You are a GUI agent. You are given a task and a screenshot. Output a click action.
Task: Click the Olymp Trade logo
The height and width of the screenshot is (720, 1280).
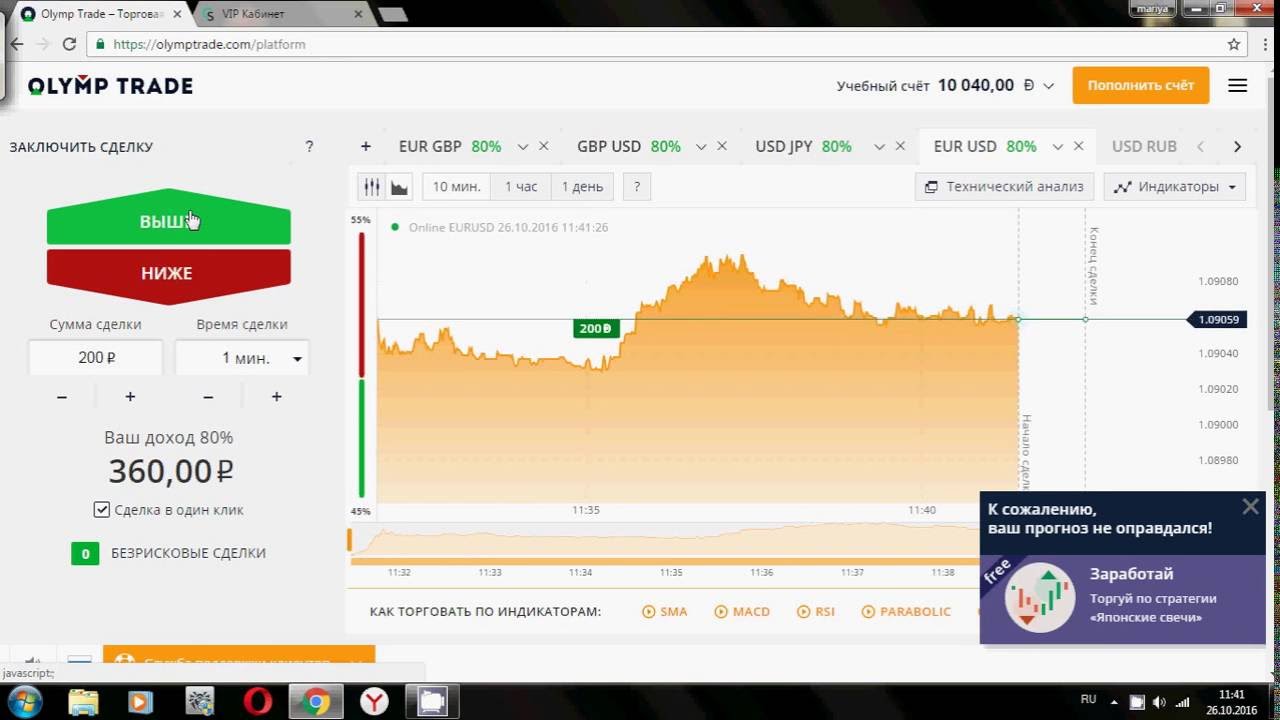(110, 86)
